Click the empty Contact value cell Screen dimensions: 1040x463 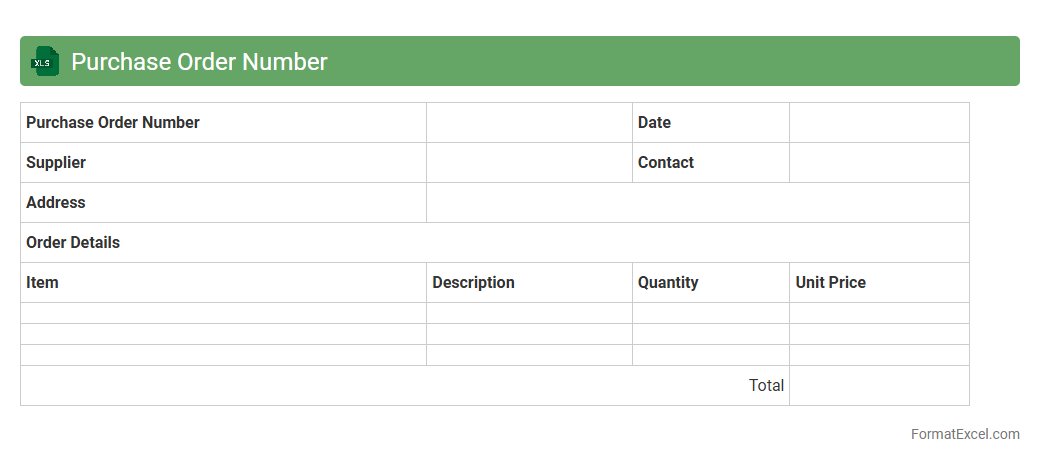(x=879, y=163)
